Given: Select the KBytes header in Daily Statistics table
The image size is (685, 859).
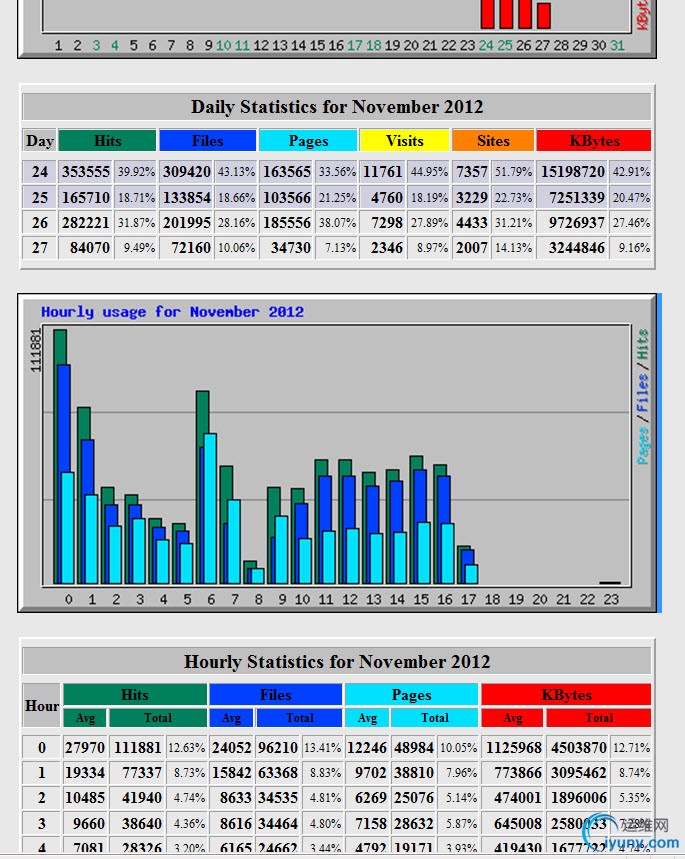Looking at the screenshot, I should coord(594,141).
